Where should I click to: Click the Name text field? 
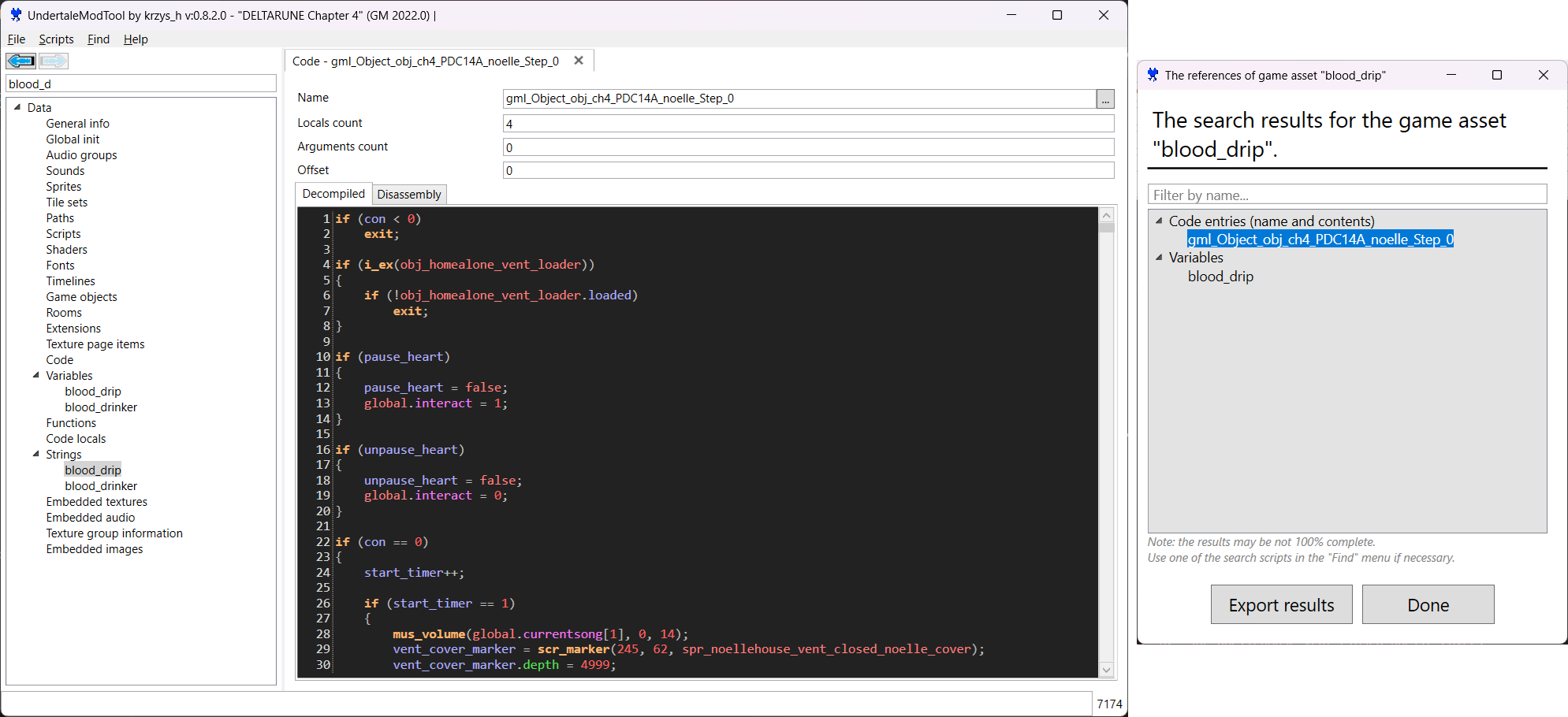(x=799, y=98)
